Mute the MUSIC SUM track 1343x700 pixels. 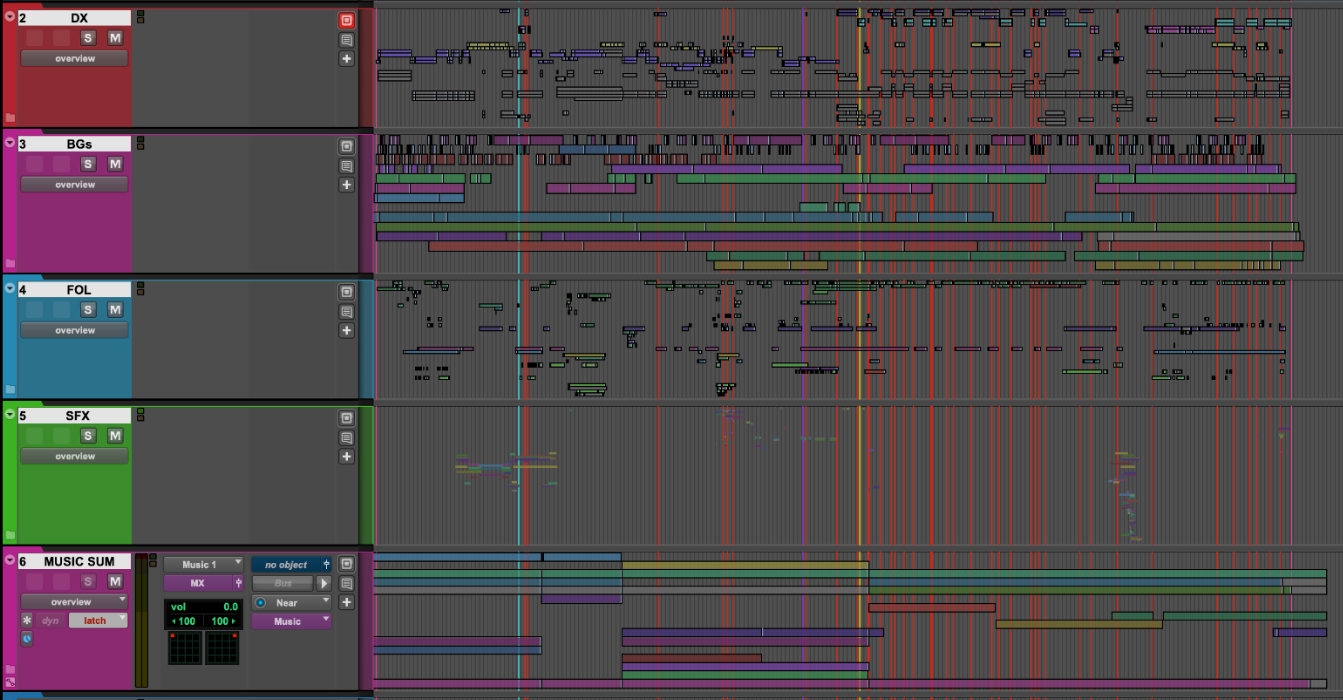pyautogui.click(x=115, y=582)
